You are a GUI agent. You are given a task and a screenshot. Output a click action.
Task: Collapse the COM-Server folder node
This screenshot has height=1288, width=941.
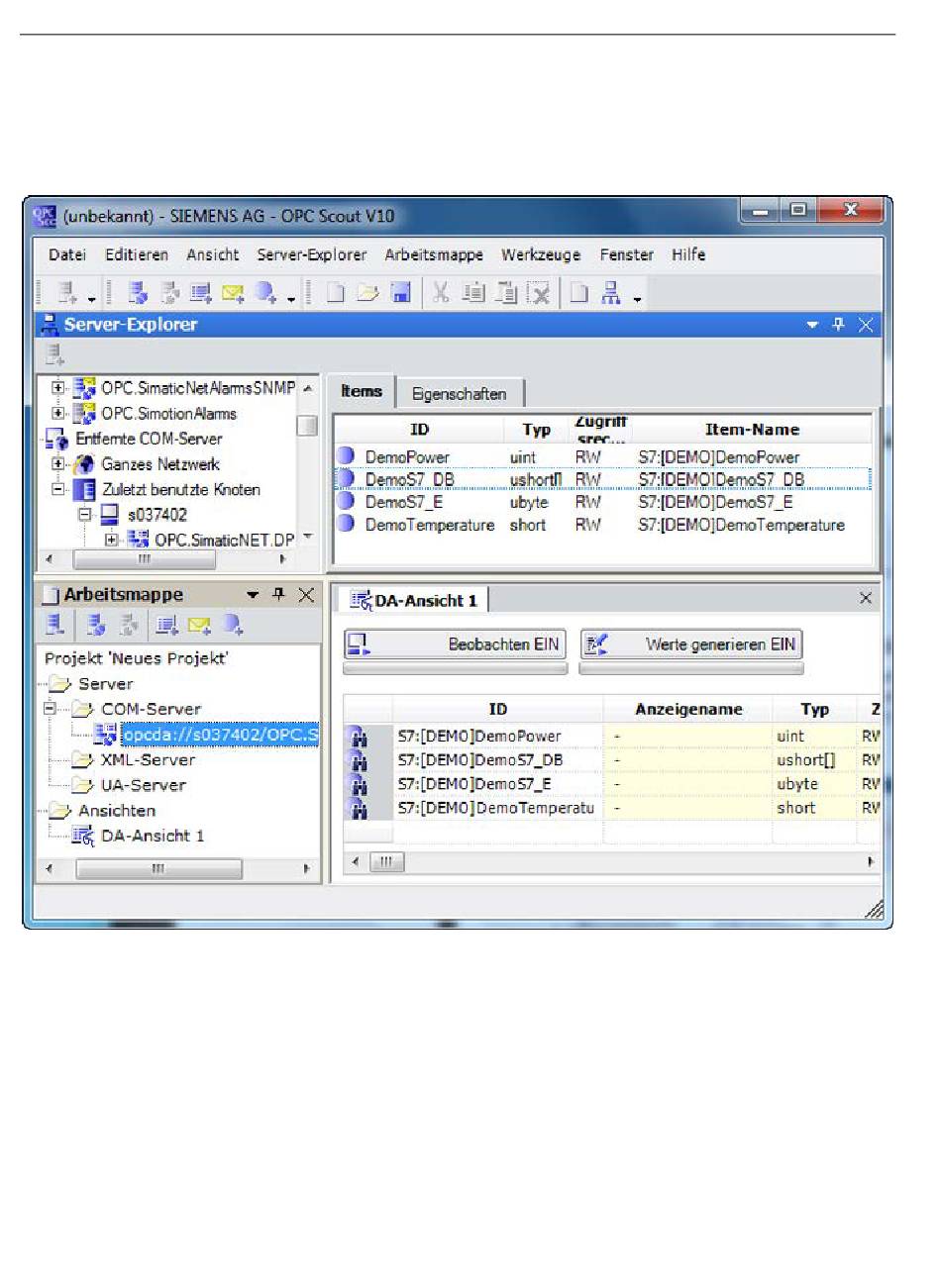coord(50,709)
